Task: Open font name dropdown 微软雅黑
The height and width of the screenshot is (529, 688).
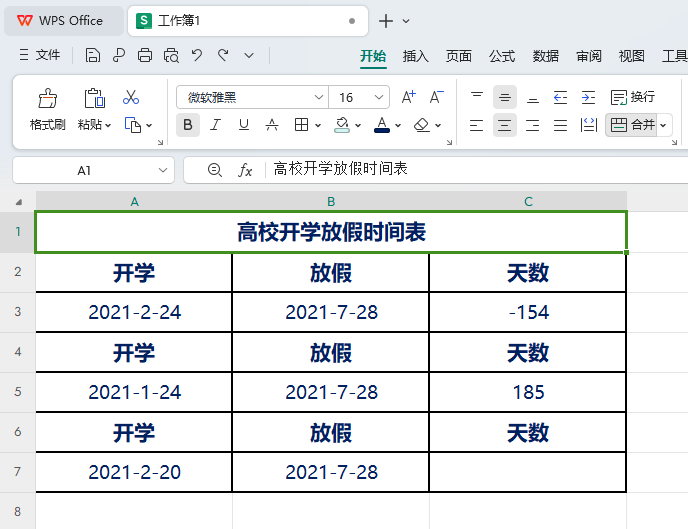Action: tap(319, 97)
